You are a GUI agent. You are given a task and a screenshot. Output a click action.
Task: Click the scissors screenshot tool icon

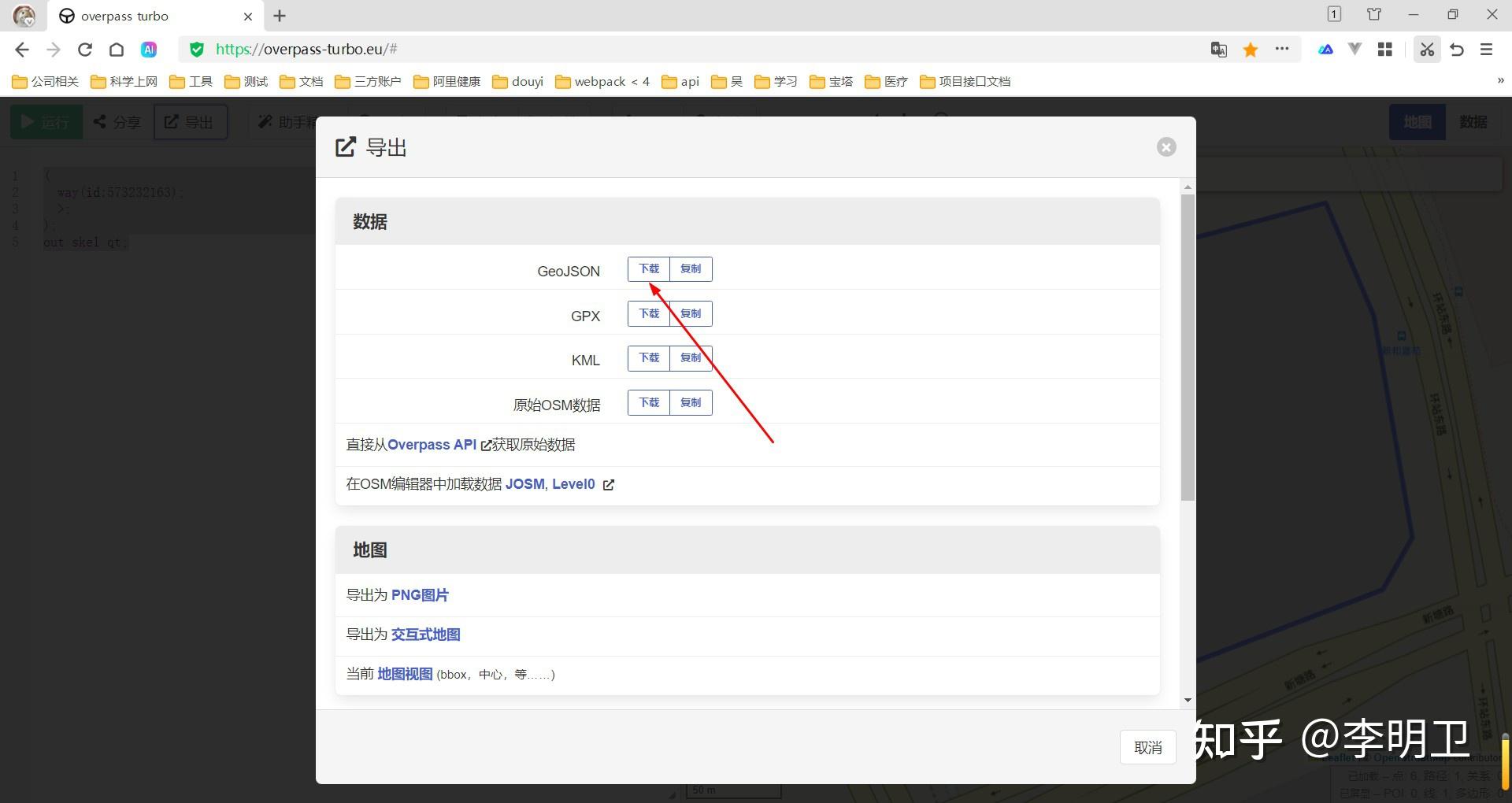click(1427, 50)
